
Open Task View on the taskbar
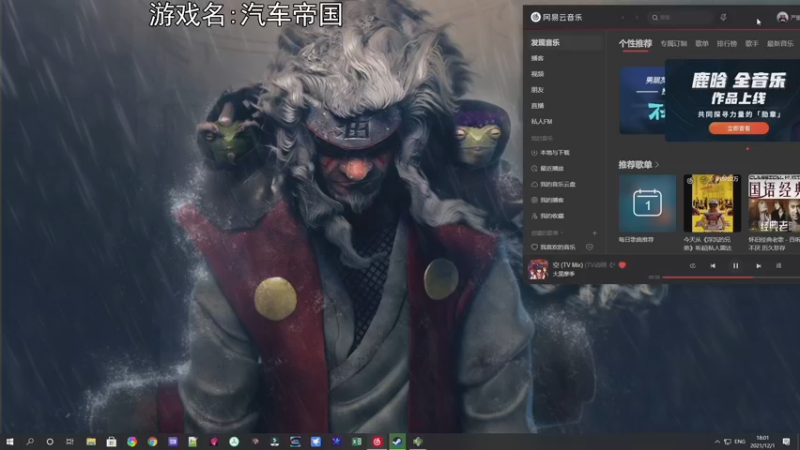point(70,442)
